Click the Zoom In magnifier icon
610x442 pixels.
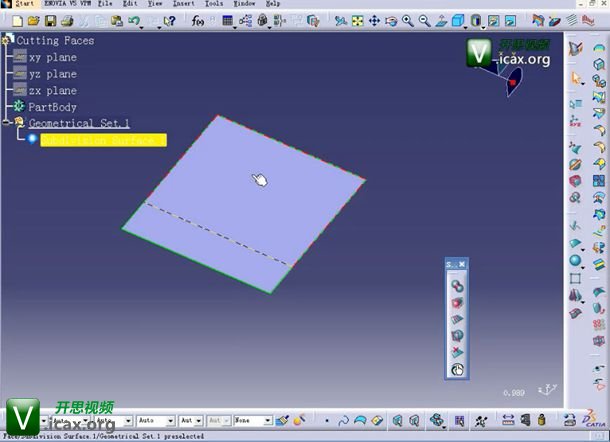click(408, 20)
